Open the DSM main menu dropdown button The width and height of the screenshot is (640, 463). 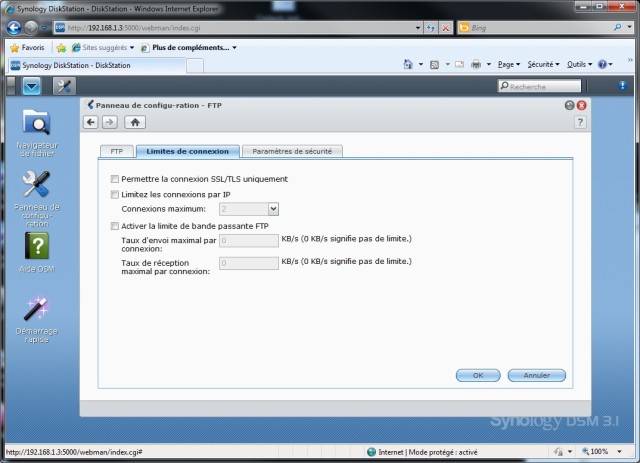(31, 86)
